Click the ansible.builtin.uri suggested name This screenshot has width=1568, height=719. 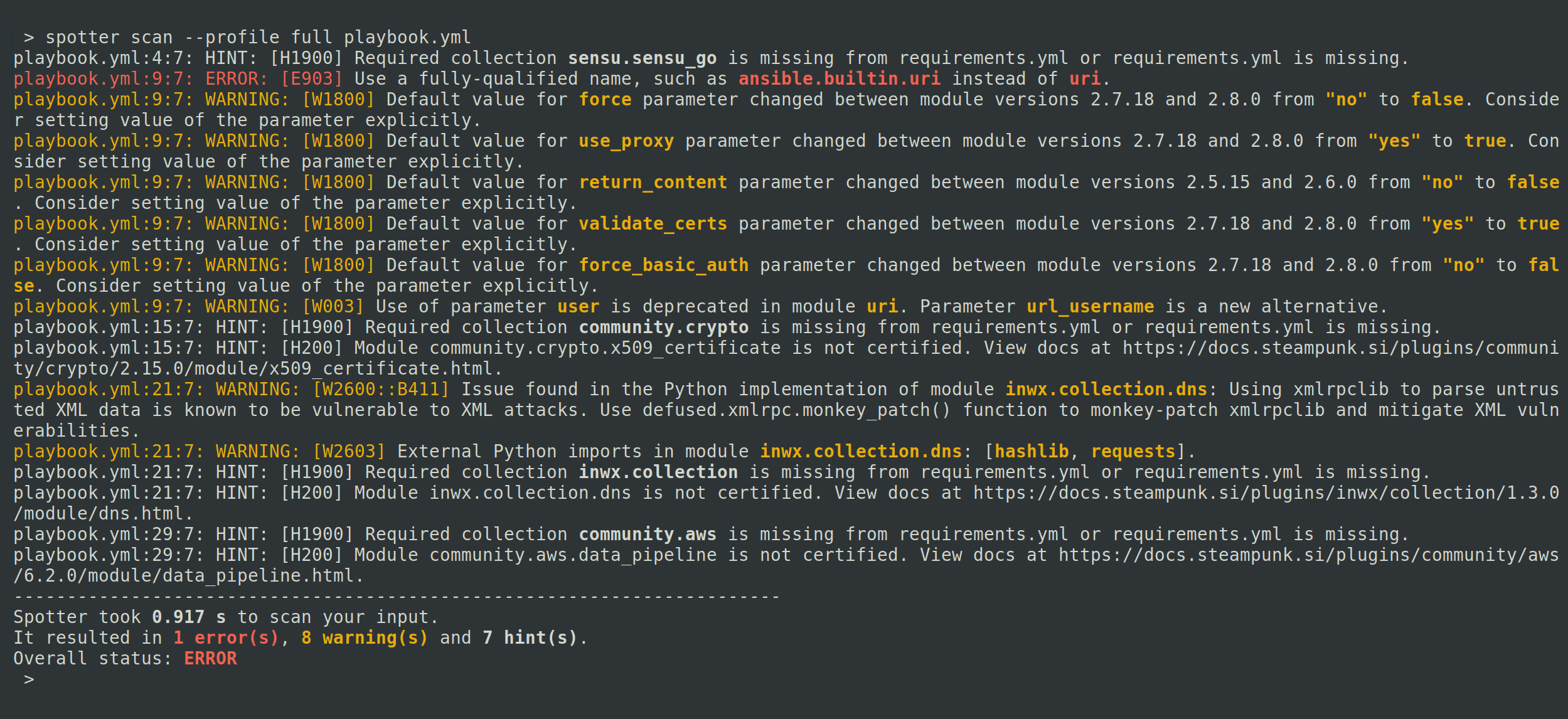coord(839,79)
